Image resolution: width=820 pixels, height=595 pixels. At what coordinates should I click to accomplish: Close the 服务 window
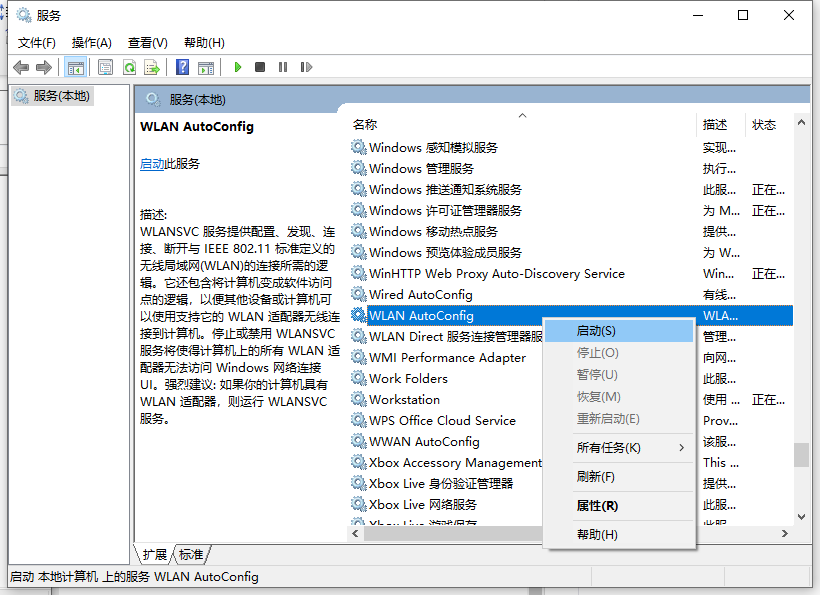[x=789, y=15]
